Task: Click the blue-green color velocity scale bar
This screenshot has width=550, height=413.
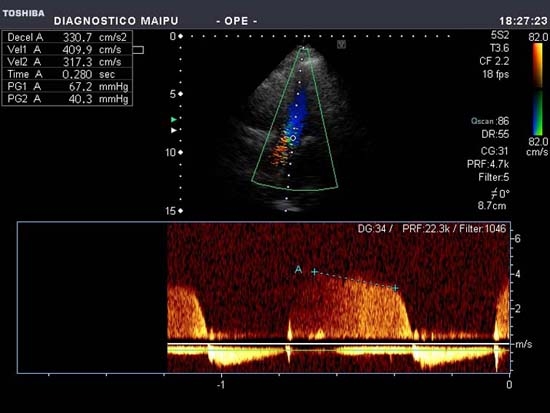Action: pyautogui.click(x=537, y=113)
